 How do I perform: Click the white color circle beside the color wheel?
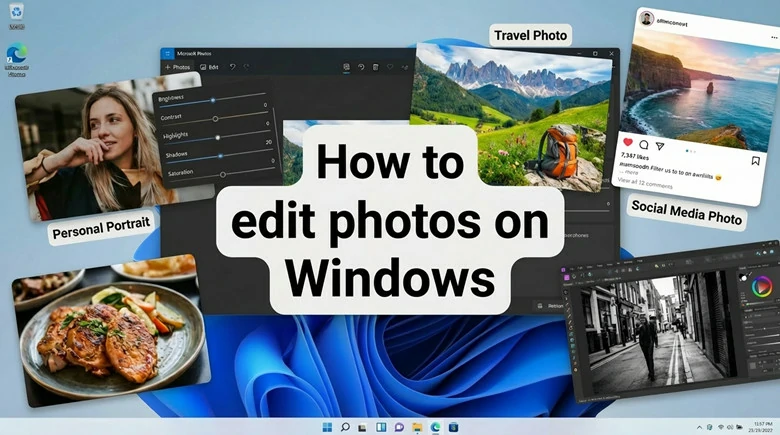[x=743, y=277]
